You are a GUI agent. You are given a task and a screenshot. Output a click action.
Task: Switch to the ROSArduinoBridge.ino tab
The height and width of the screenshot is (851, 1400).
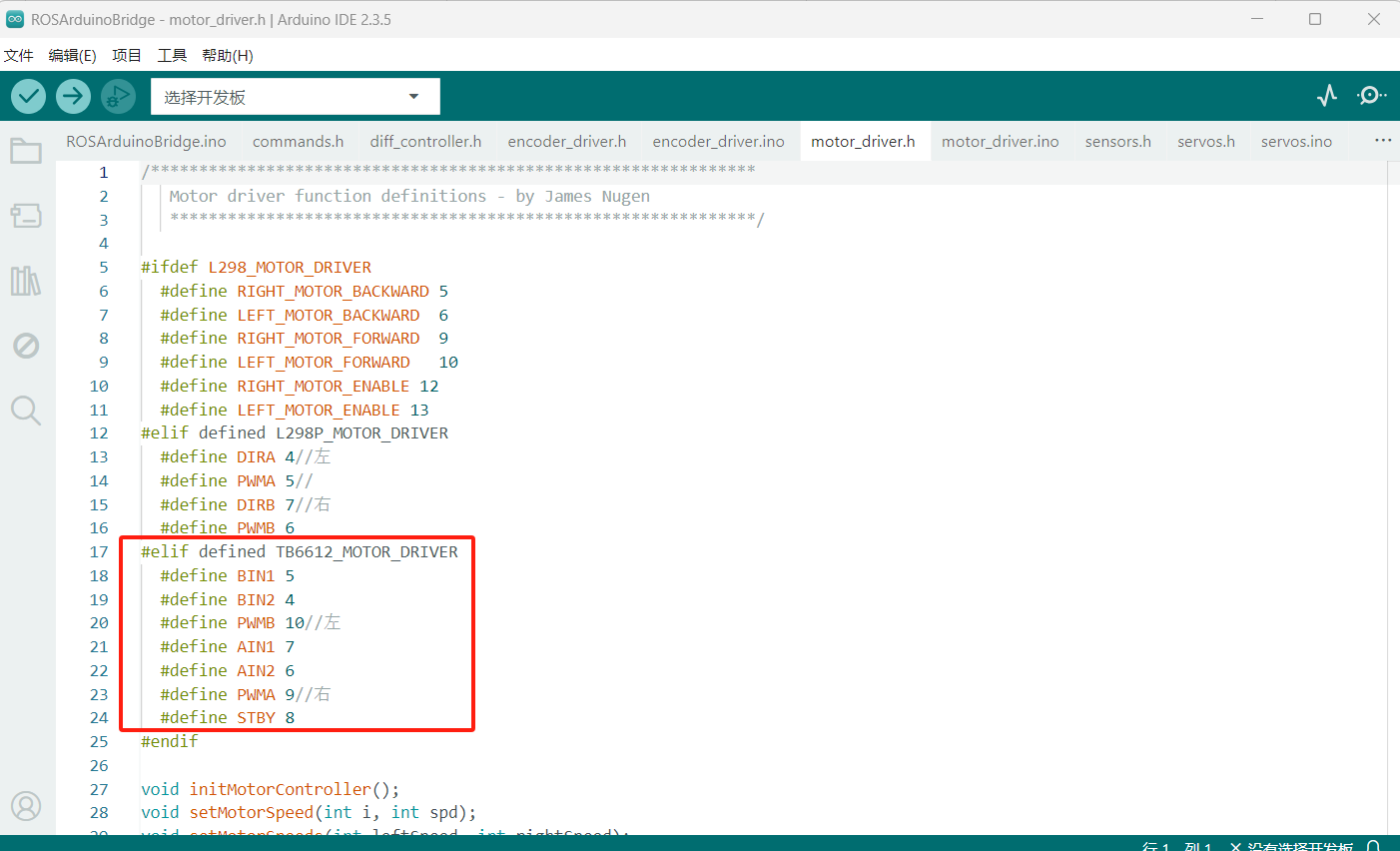coord(146,142)
